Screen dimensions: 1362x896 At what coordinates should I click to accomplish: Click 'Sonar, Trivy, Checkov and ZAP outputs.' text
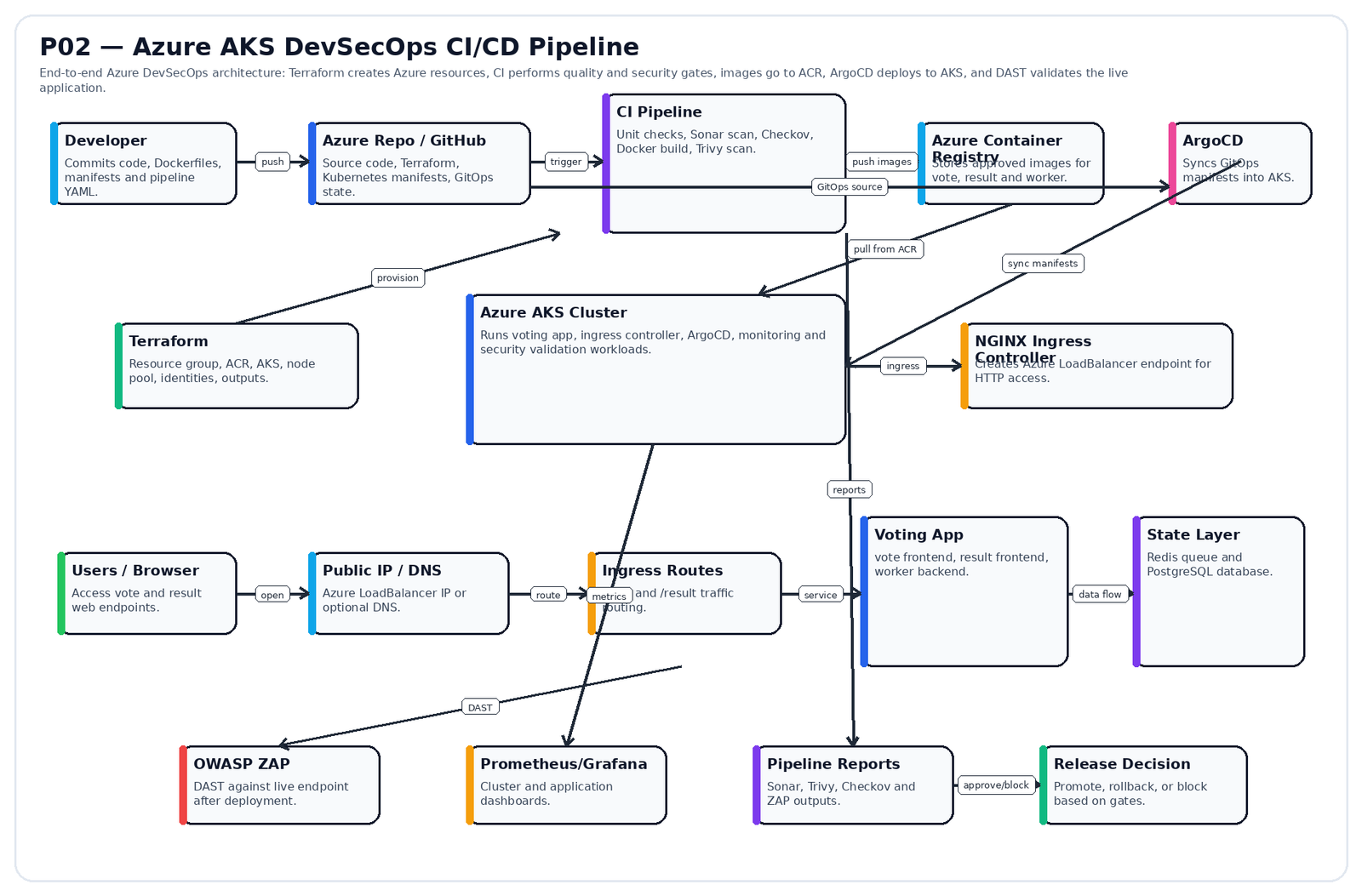(x=841, y=793)
